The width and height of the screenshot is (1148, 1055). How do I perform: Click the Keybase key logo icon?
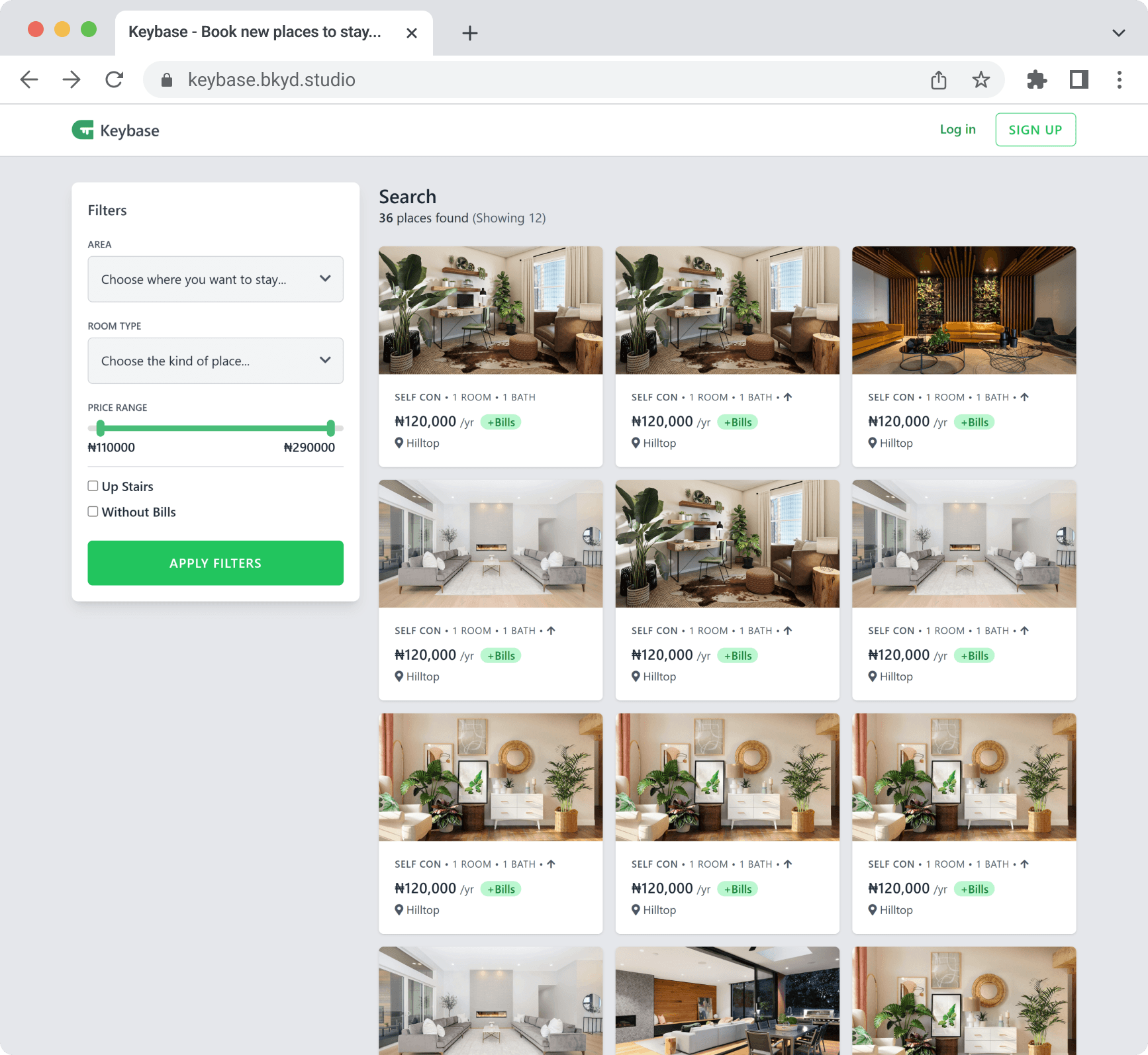[x=83, y=130]
